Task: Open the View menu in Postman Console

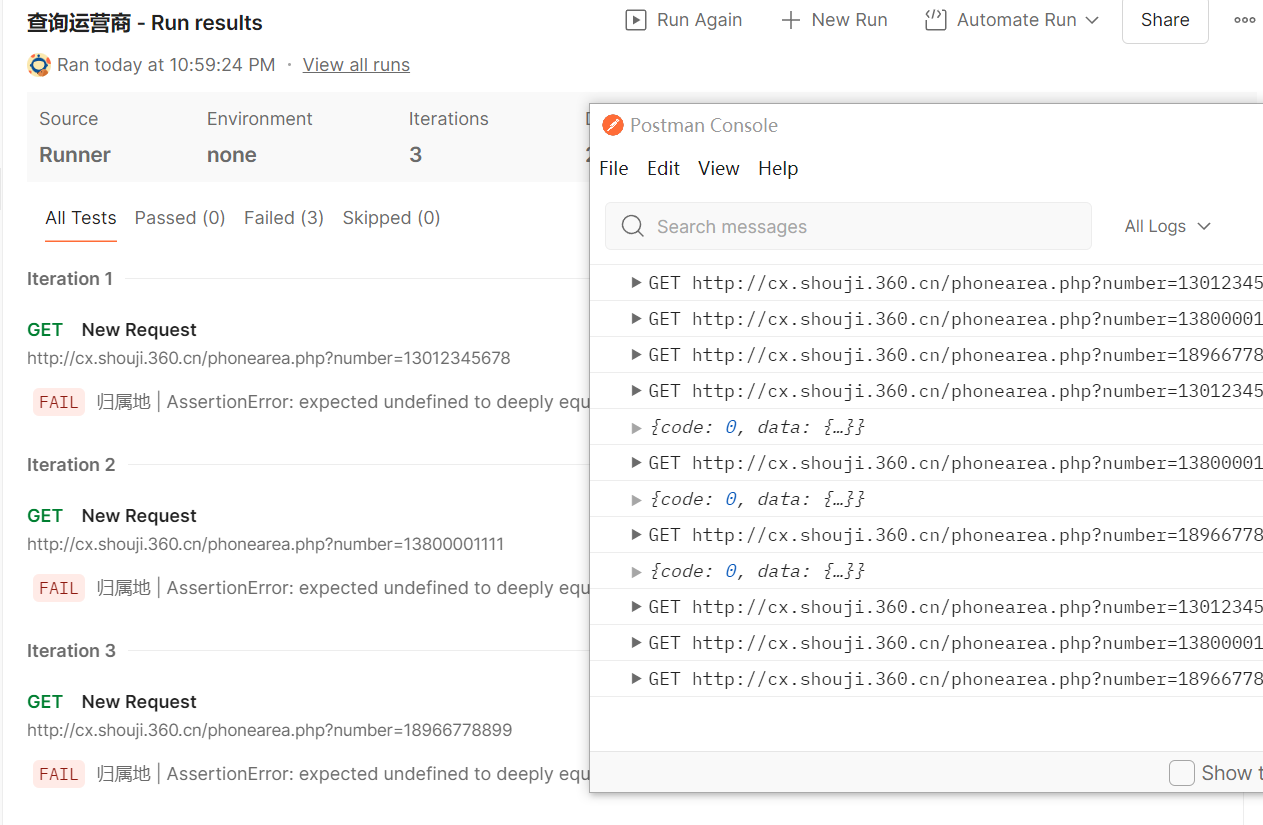Action: tap(718, 168)
